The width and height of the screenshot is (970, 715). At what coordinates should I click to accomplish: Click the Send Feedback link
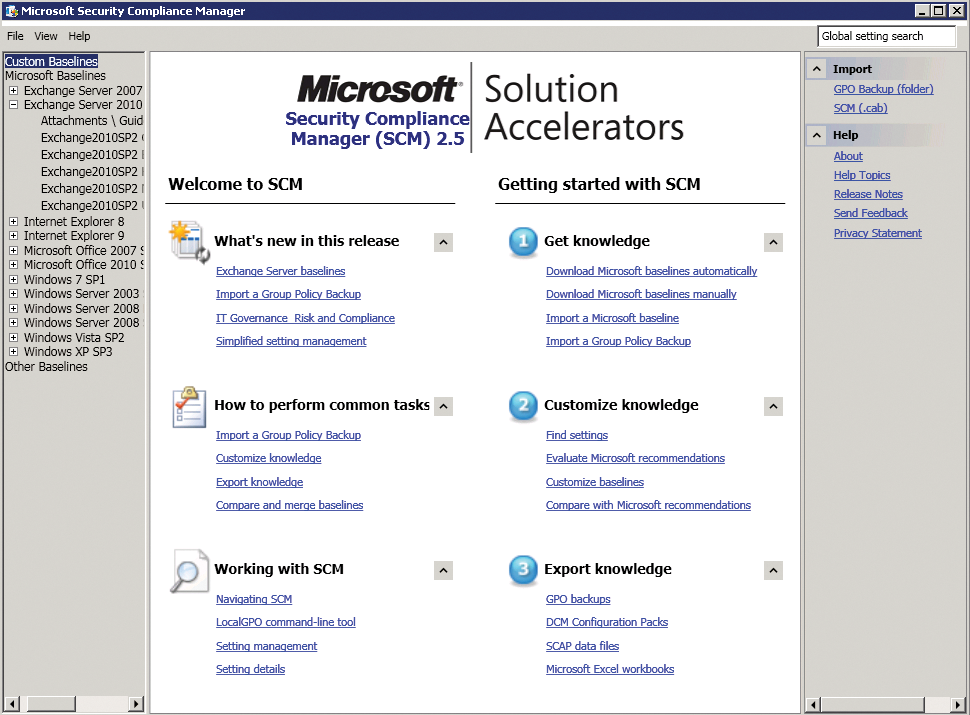[870, 213]
